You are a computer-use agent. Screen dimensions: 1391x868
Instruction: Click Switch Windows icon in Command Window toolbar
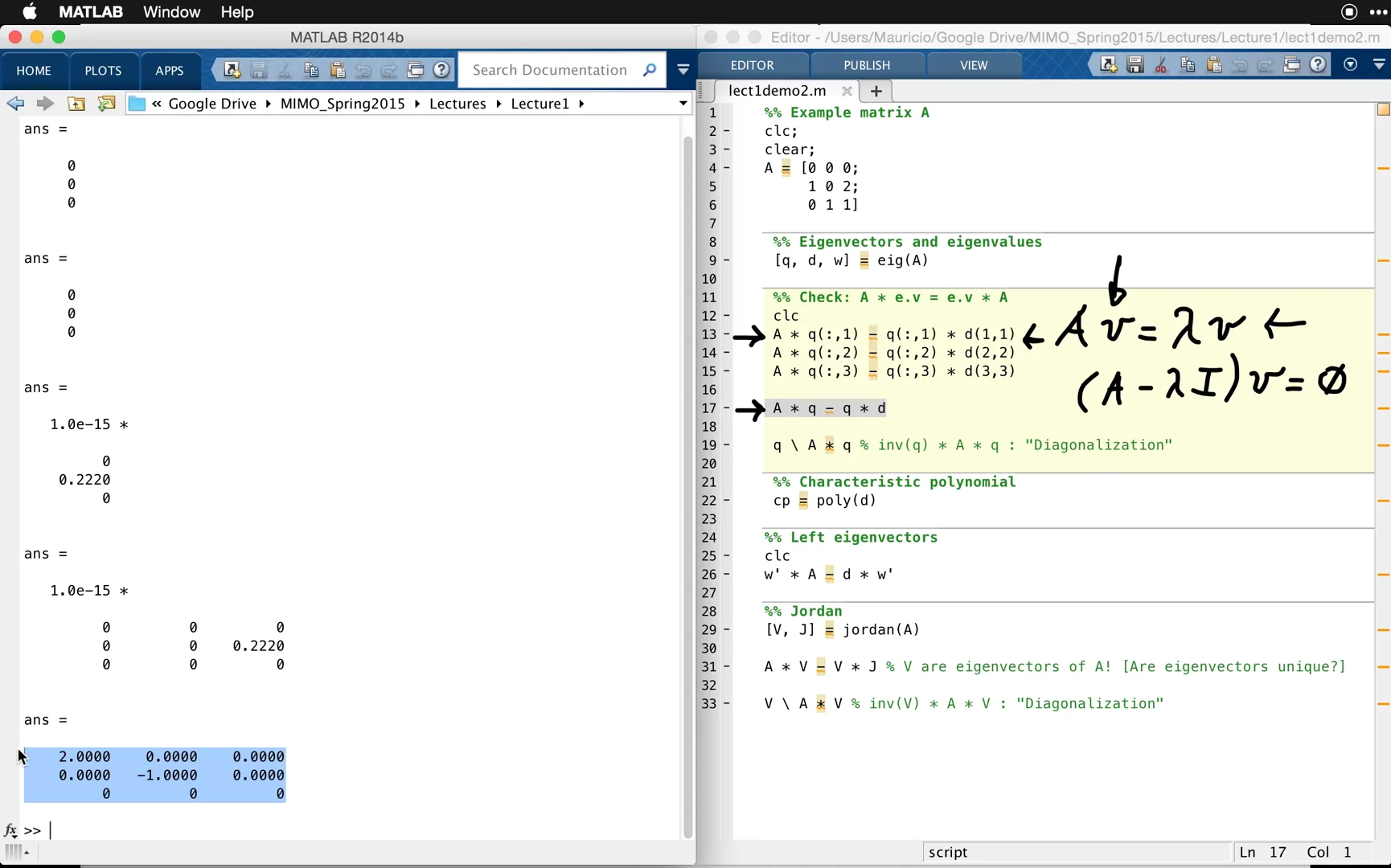[x=415, y=70]
